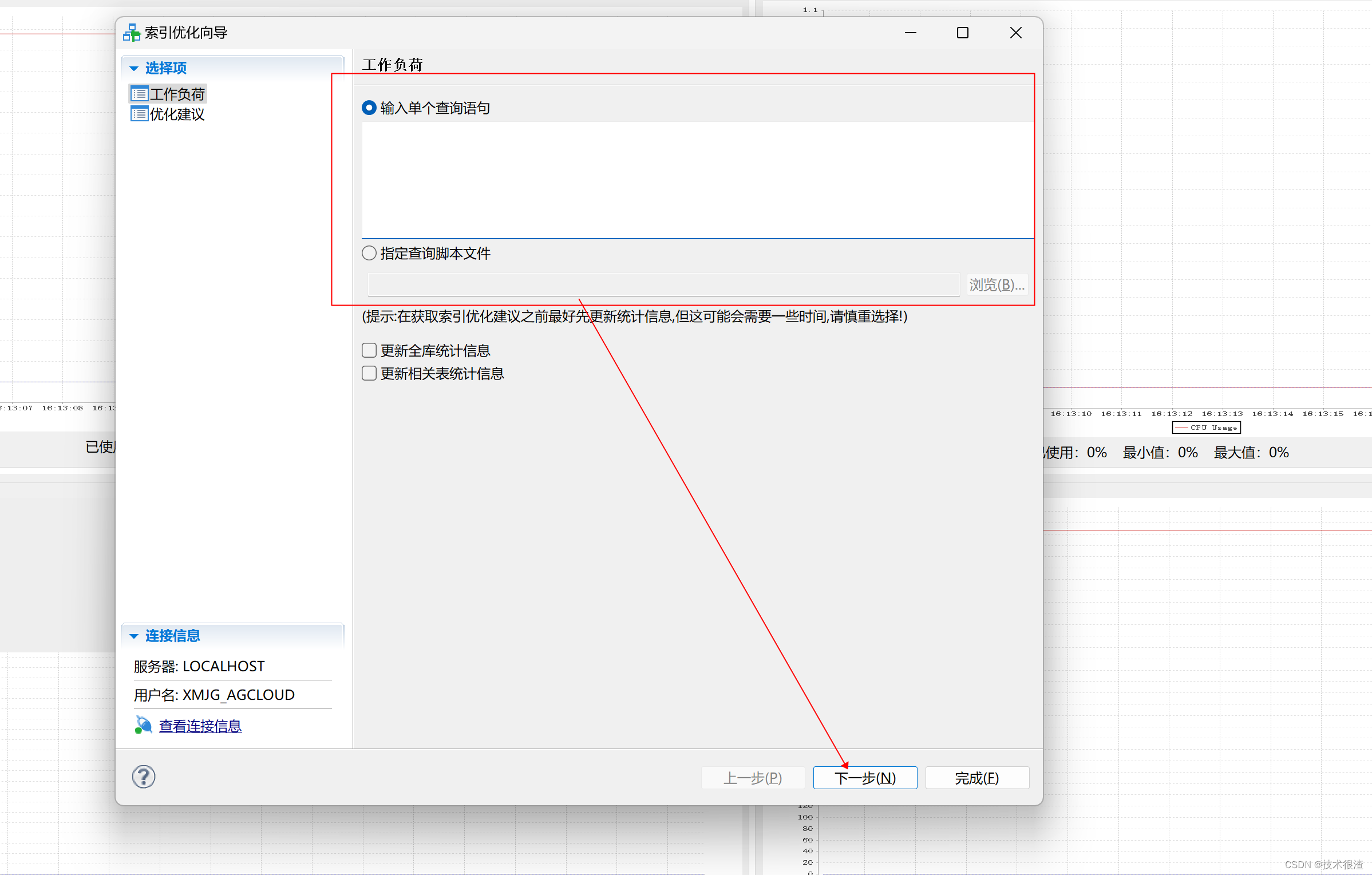Click the 完成(F) button
The image size is (1372, 875).
pos(977,778)
